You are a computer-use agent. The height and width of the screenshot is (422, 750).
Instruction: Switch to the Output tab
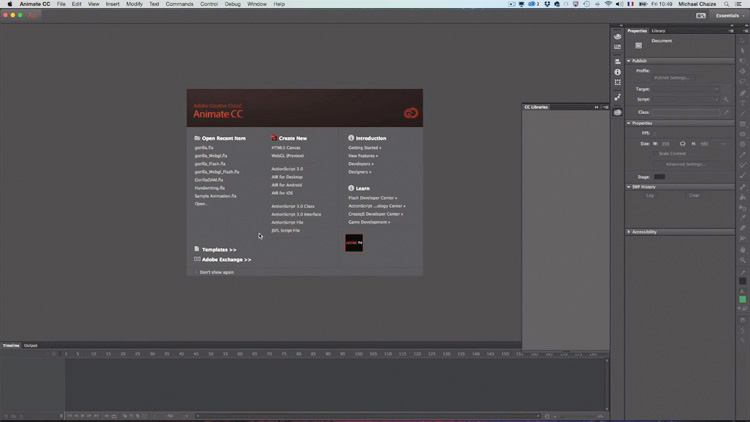pos(31,345)
